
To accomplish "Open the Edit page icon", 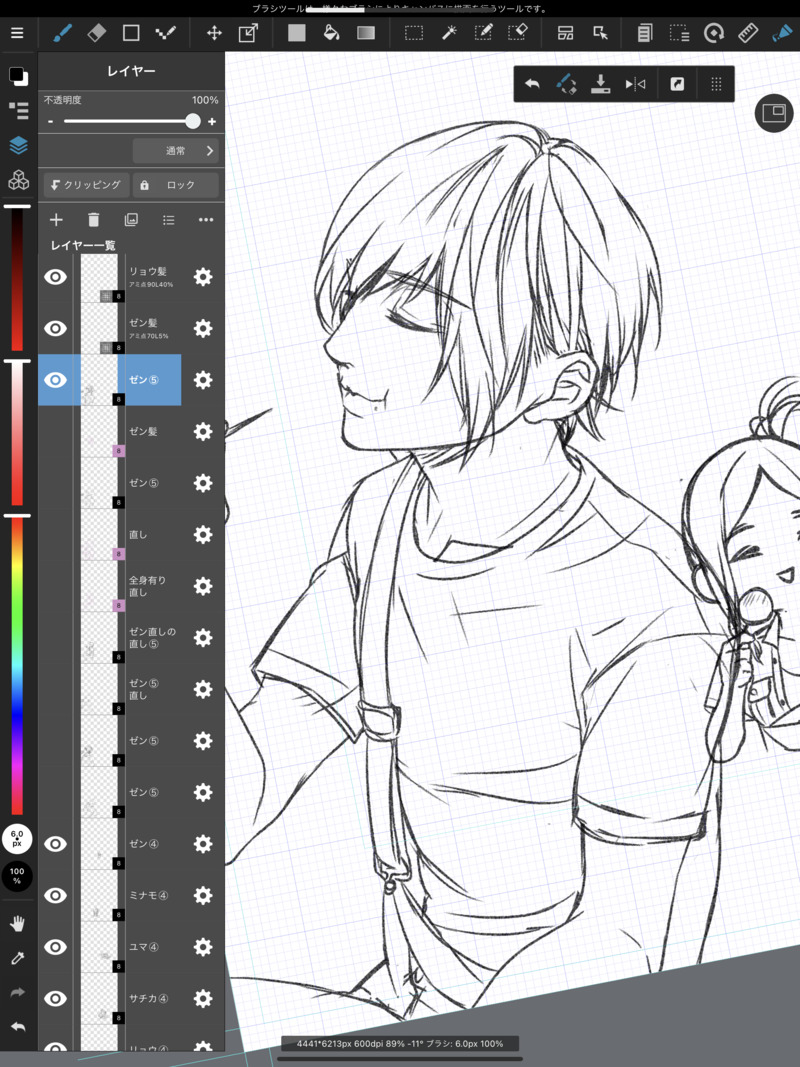I will point(644,33).
